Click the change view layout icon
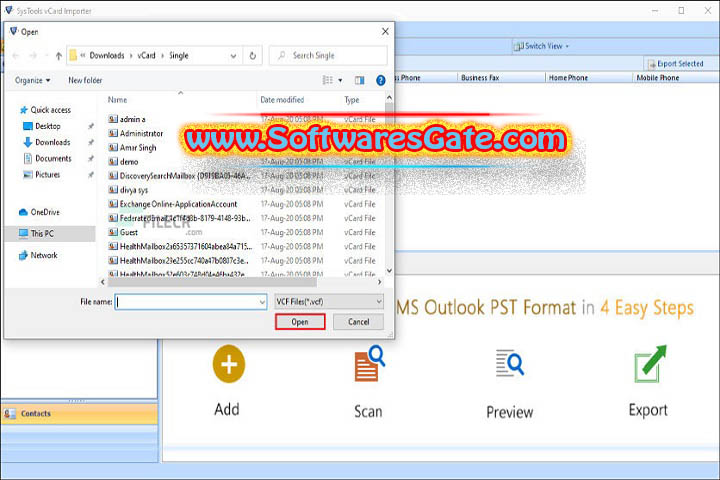Image resolution: width=720 pixels, height=480 pixels. pyautogui.click(x=327, y=80)
